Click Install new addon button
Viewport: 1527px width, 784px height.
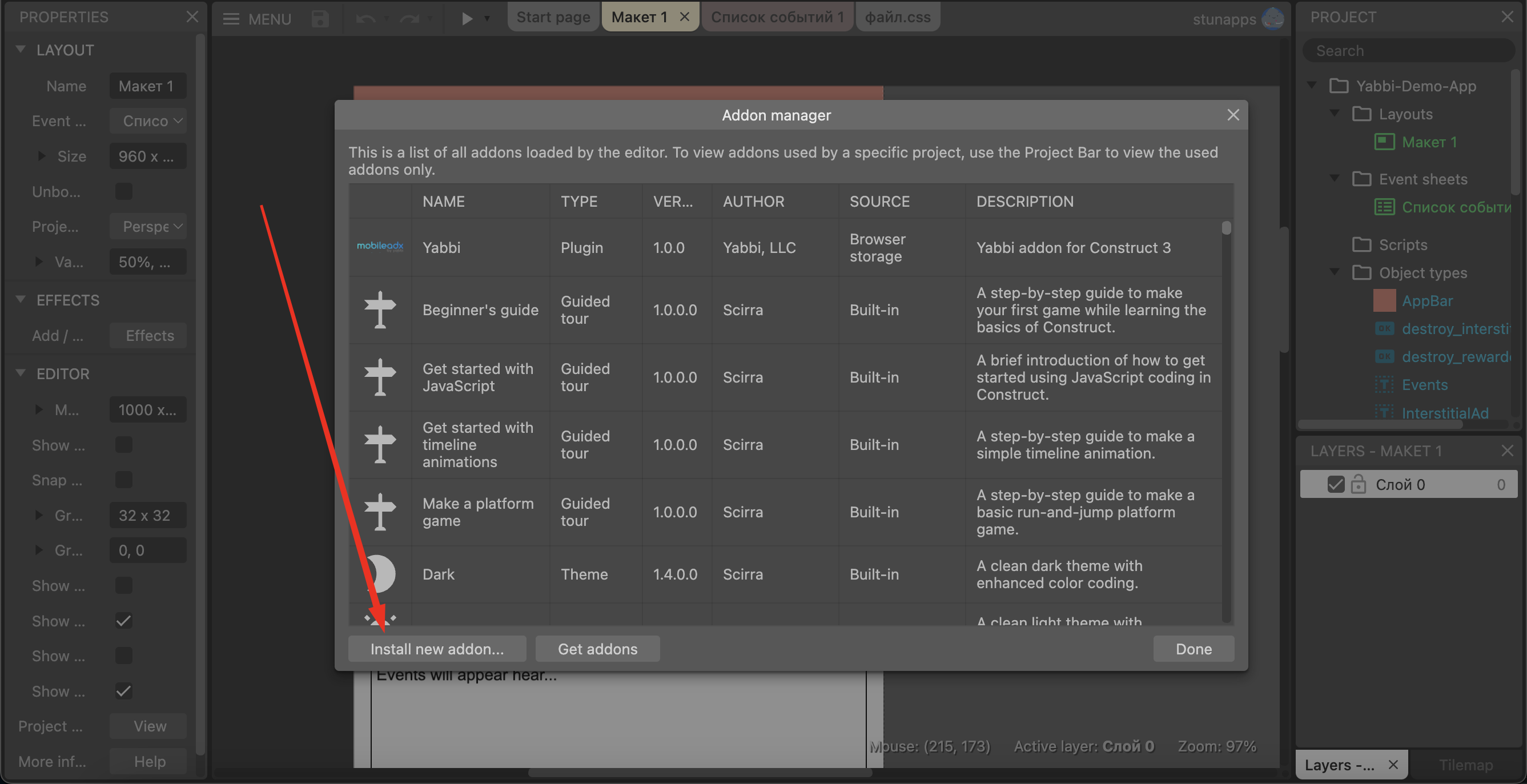(x=437, y=648)
